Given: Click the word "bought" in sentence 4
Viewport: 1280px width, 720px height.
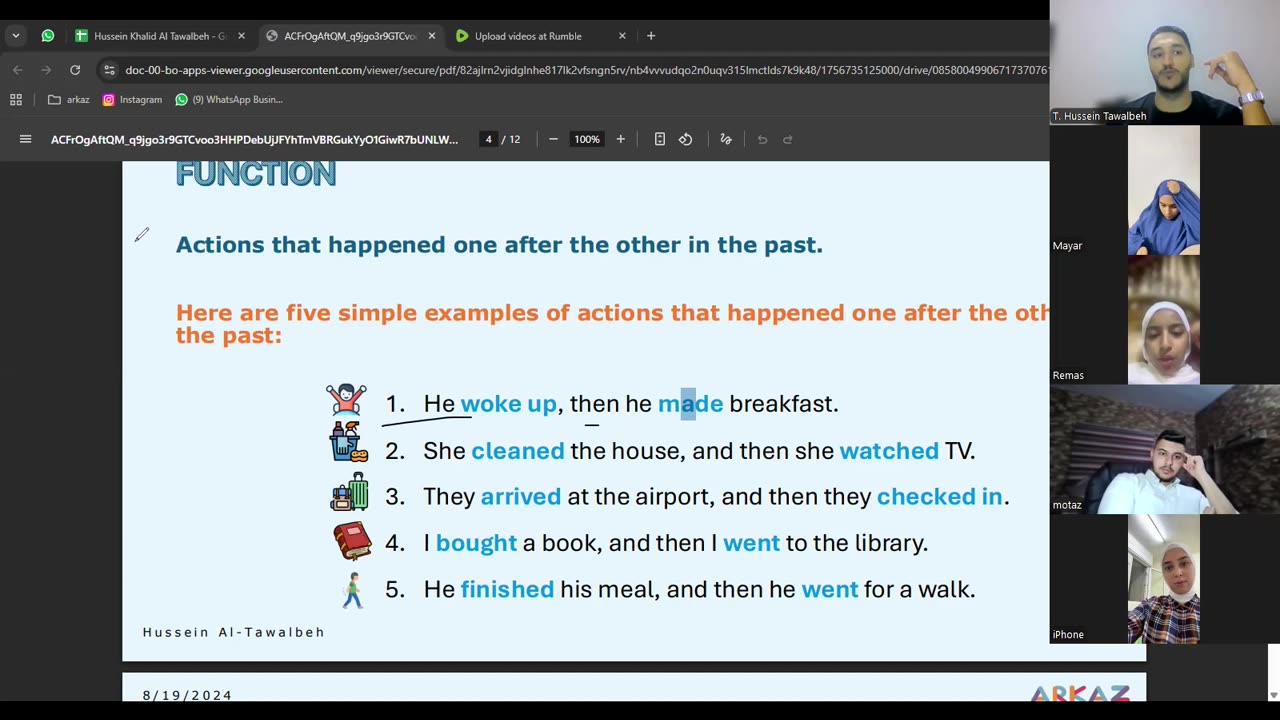Looking at the screenshot, I should click(476, 543).
